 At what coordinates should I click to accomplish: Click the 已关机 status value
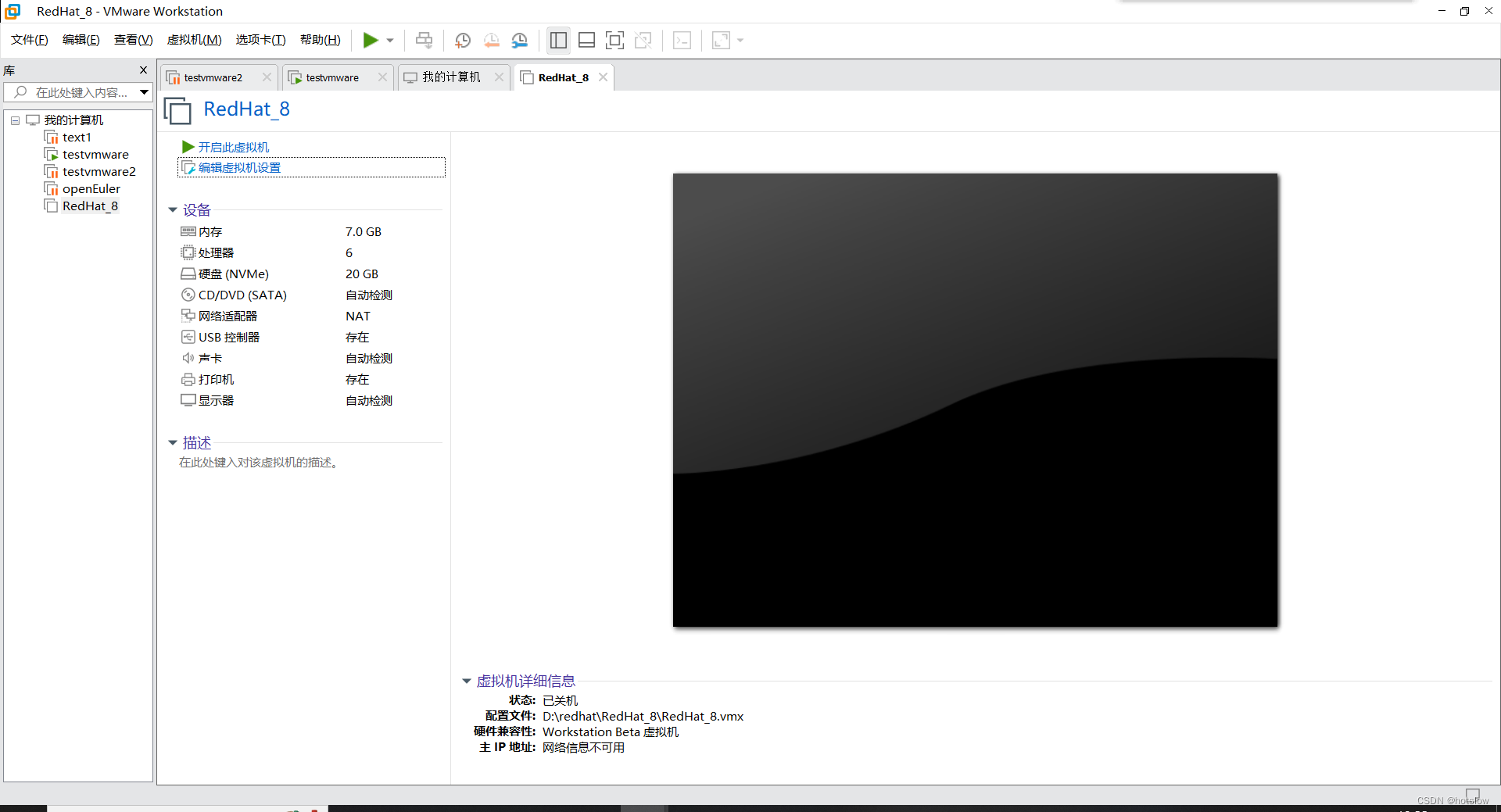[561, 701]
